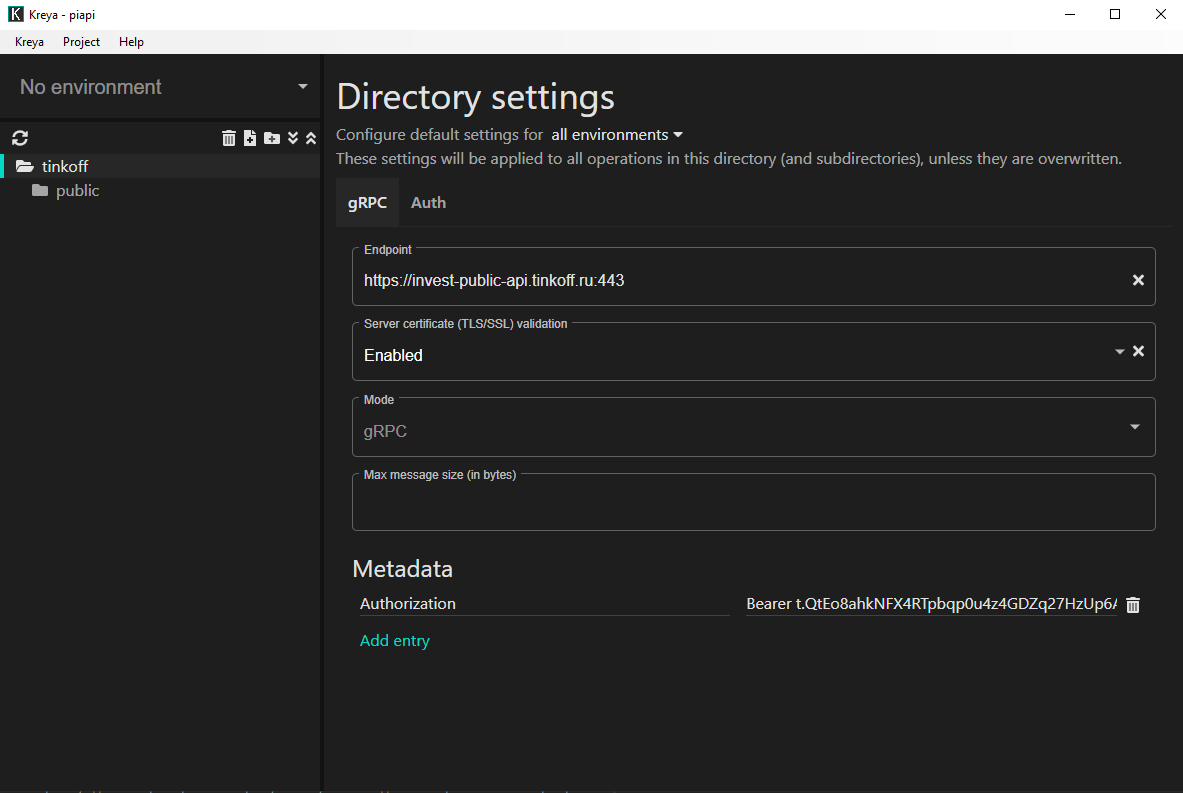Reset the certificate validation setting with X
Screen dimensions: 1183x793
tap(1138, 351)
